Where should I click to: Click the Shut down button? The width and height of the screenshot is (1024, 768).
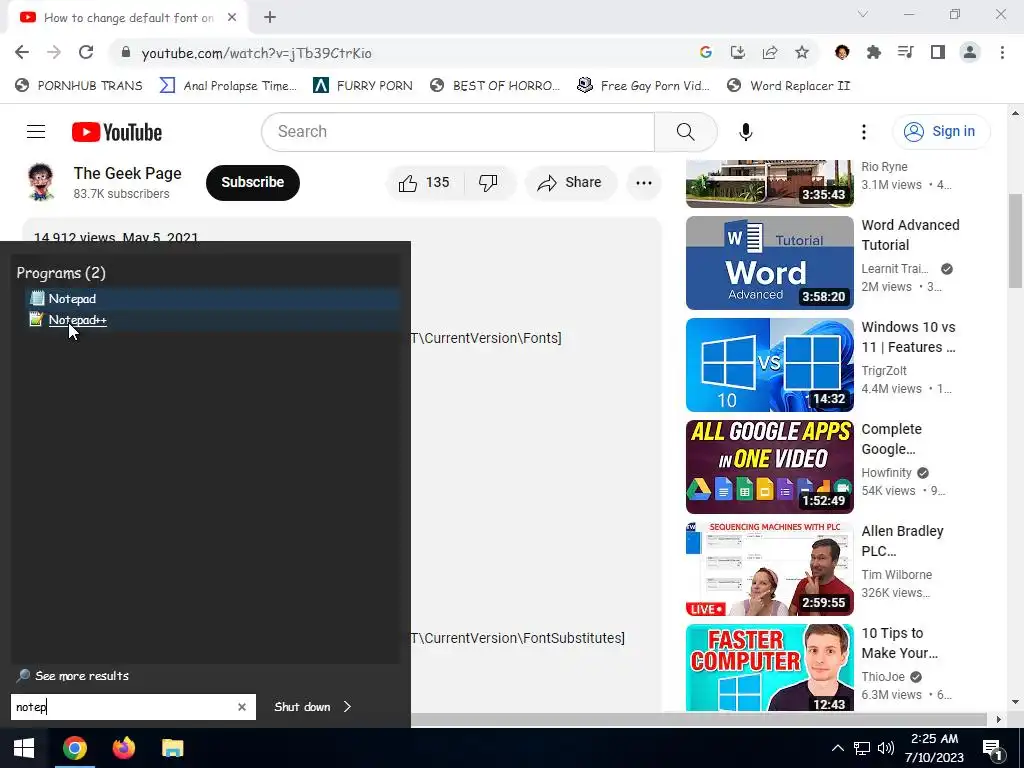point(302,707)
